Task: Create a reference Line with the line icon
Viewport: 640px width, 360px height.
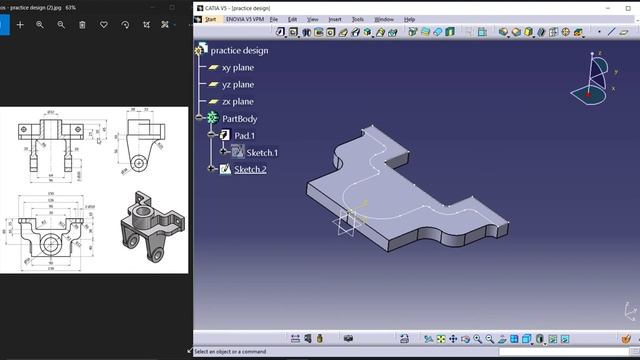Action: (x=611, y=32)
